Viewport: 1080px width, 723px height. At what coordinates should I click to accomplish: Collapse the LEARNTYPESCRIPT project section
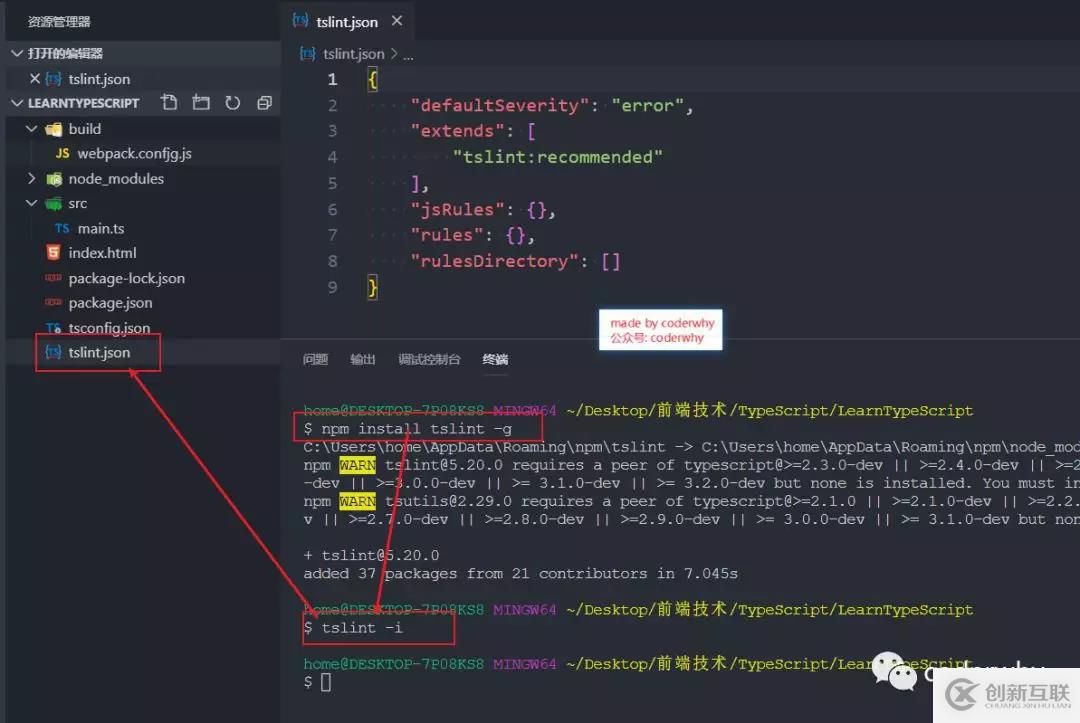click(17, 103)
